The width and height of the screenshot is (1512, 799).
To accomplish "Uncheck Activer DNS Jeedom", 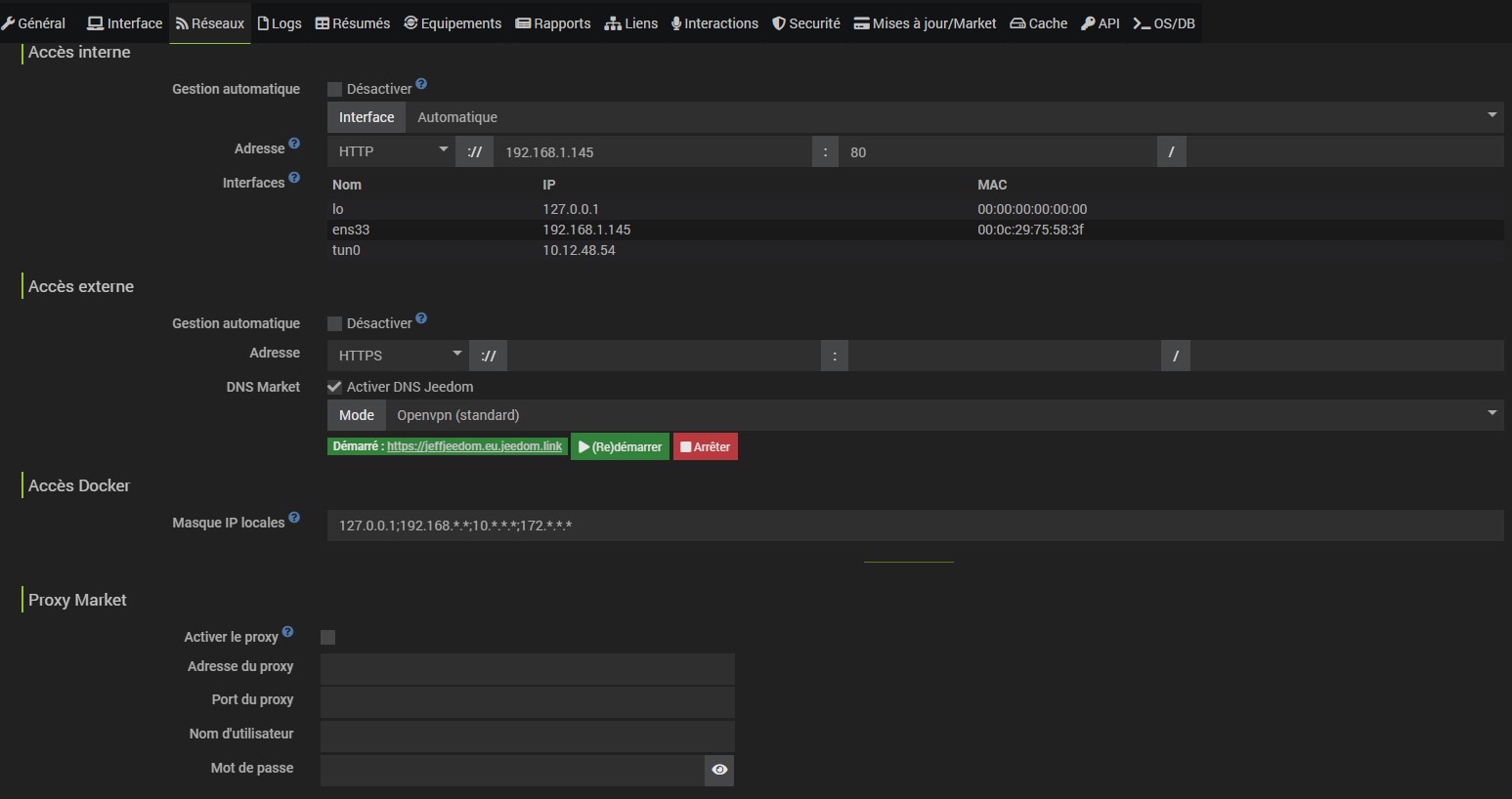I will click(334, 387).
